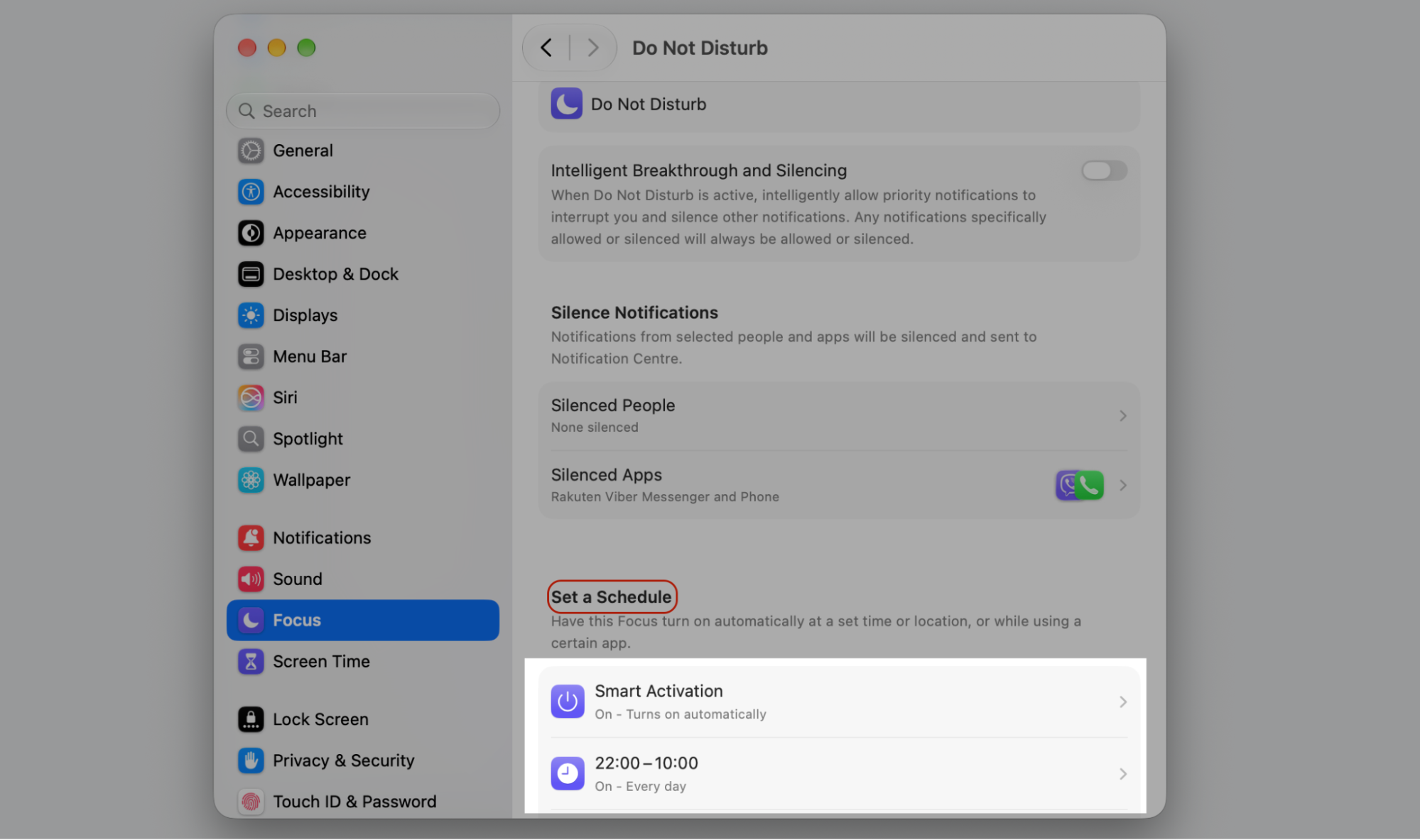1420x840 pixels.
Task: Click the Search field in sidebar
Action: click(x=362, y=111)
